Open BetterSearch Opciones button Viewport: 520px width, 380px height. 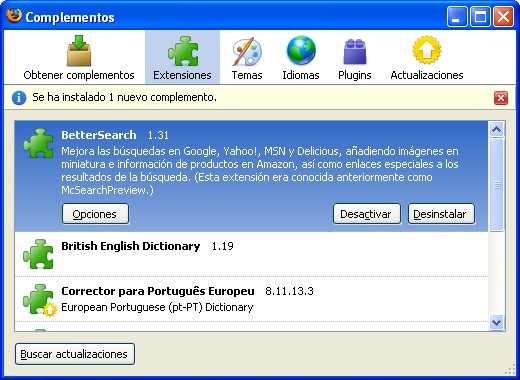coord(95,214)
